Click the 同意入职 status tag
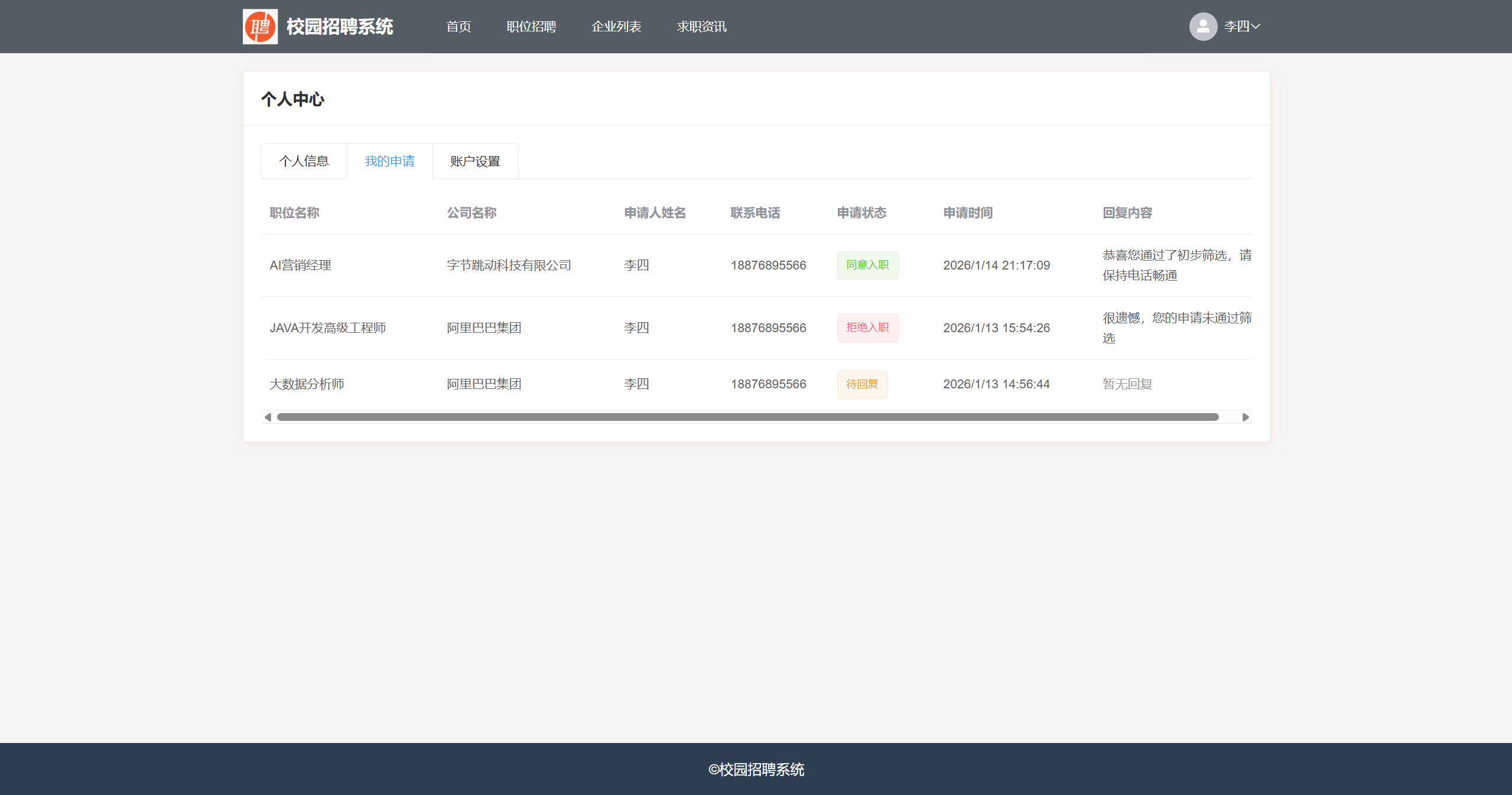Image resolution: width=1512 pixels, height=795 pixels. click(867, 265)
